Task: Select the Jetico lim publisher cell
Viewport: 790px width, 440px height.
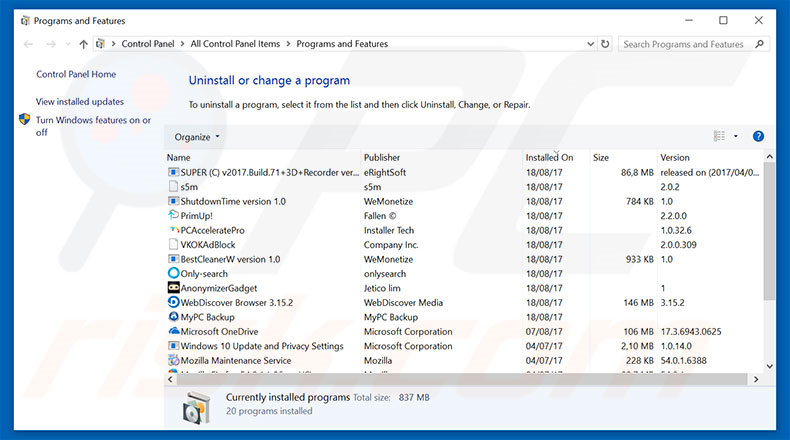Action: pyautogui.click(x=382, y=288)
